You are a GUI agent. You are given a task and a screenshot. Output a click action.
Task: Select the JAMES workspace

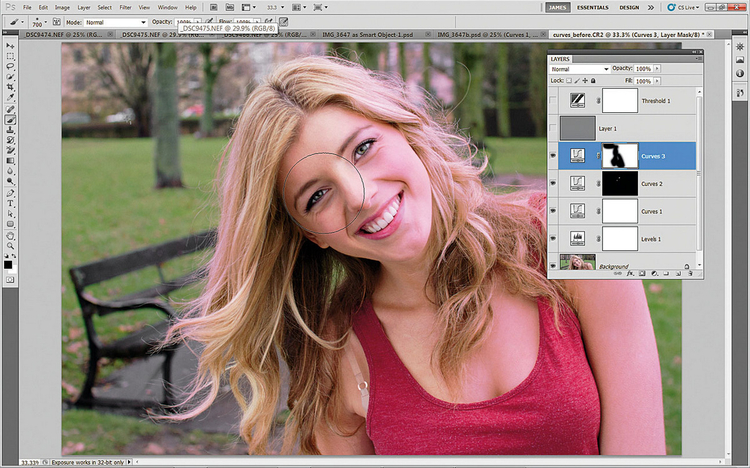[x=557, y=8]
